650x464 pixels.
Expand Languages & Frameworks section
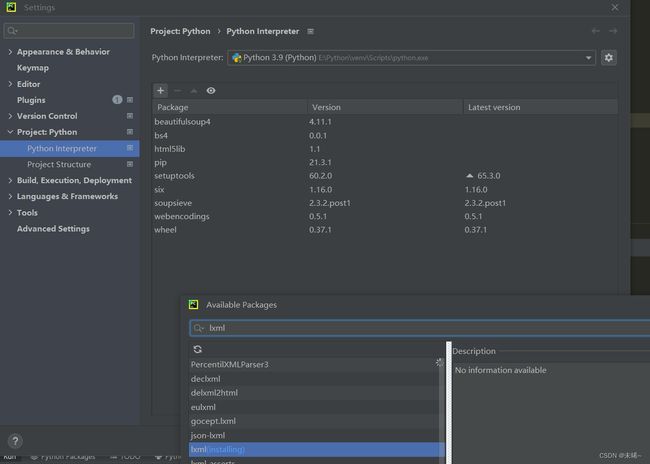click(10, 197)
